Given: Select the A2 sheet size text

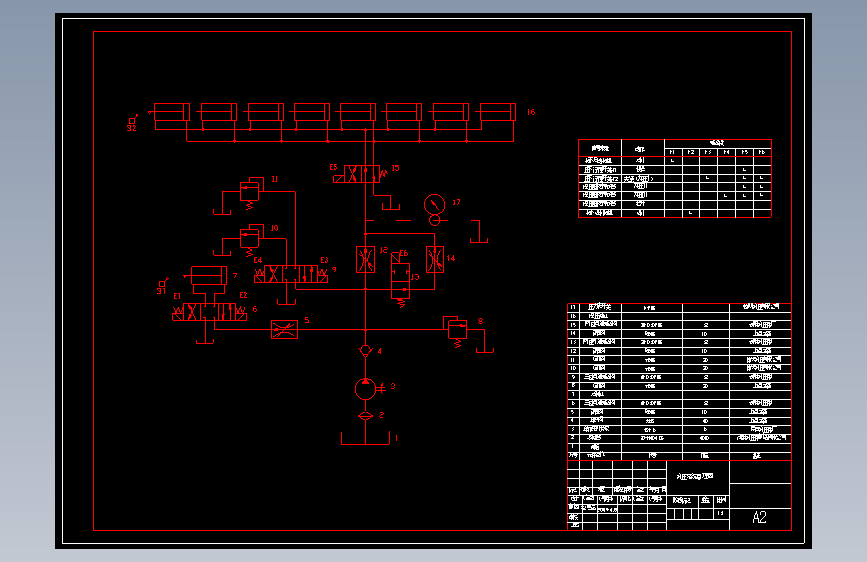Looking at the screenshot, I should (x=760, y=518).
